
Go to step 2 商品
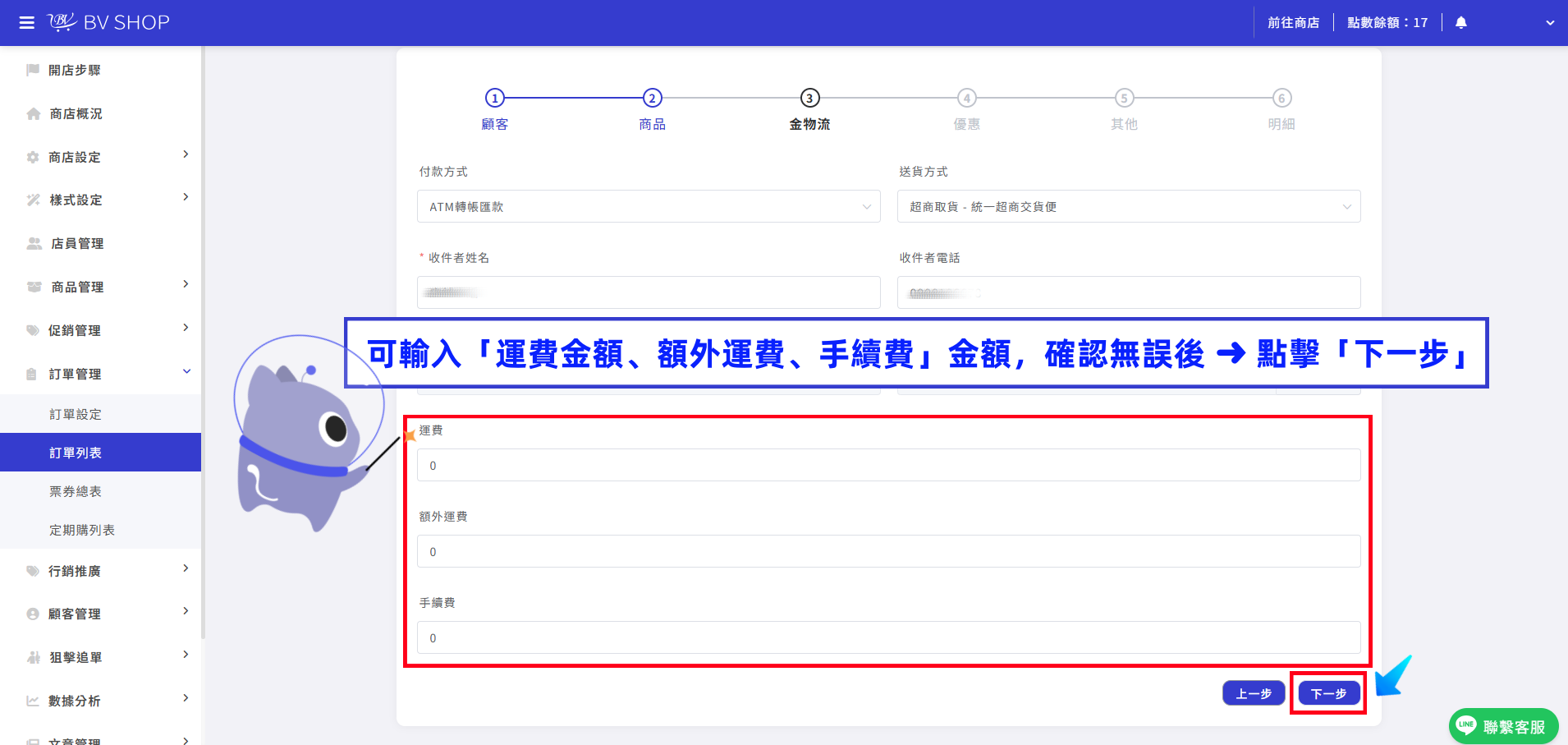tap(652, 109)
